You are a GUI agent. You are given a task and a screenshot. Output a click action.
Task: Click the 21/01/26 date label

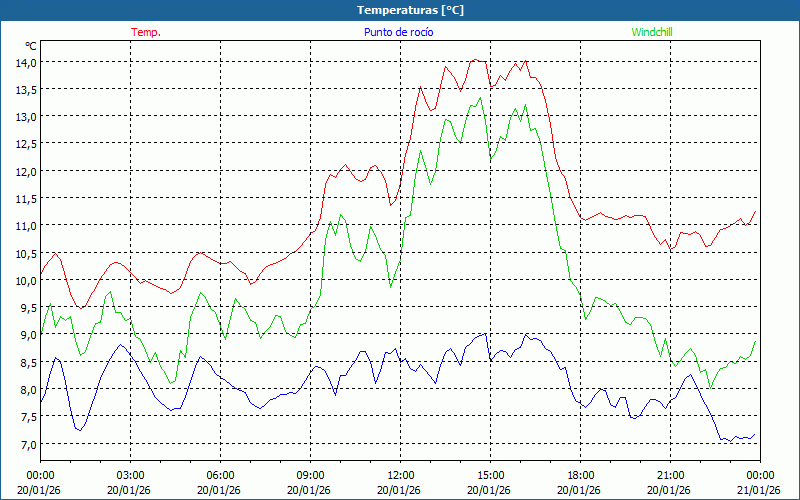760,490
